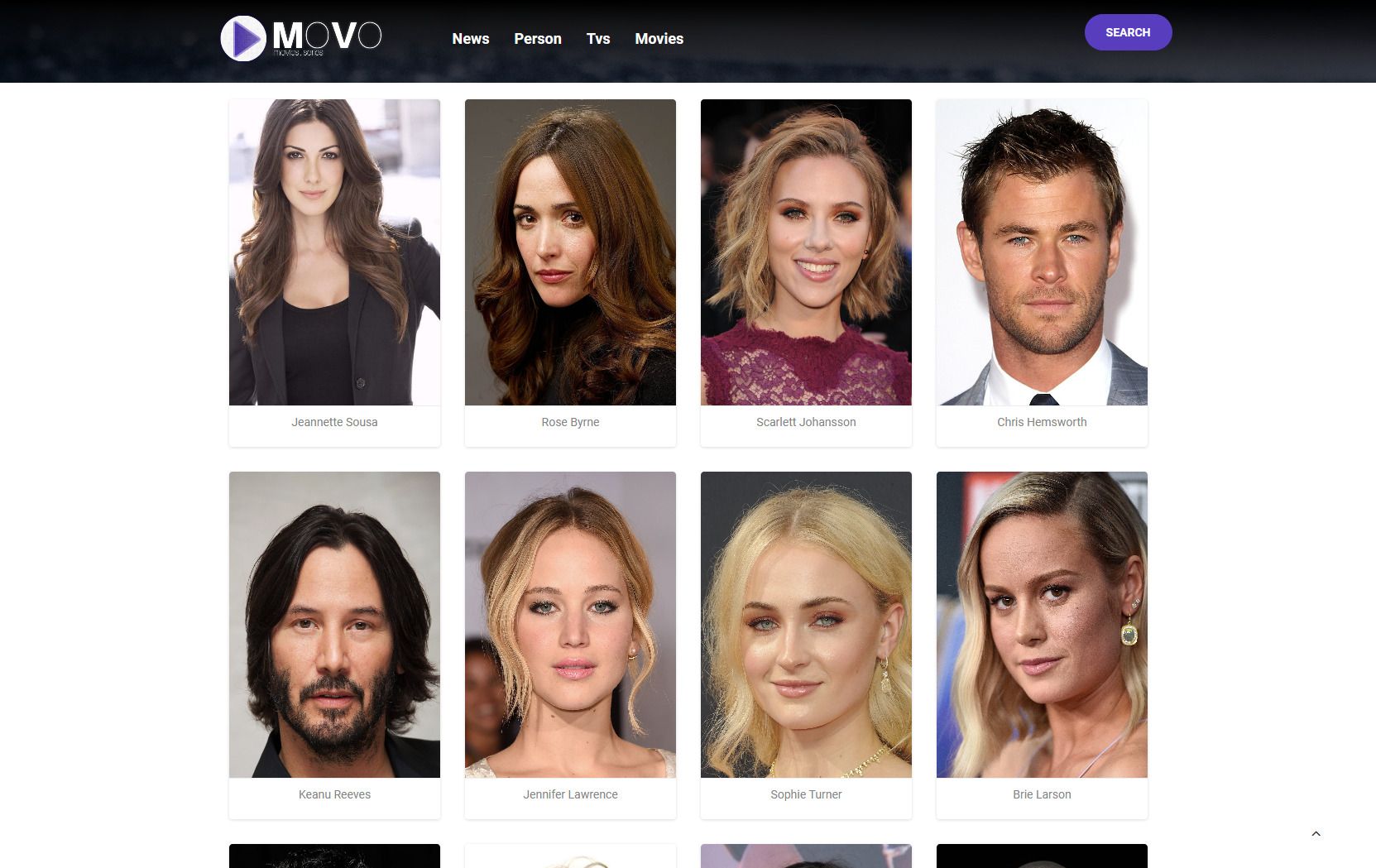
Task: Open the News menu item
Action: pos(471,39)
